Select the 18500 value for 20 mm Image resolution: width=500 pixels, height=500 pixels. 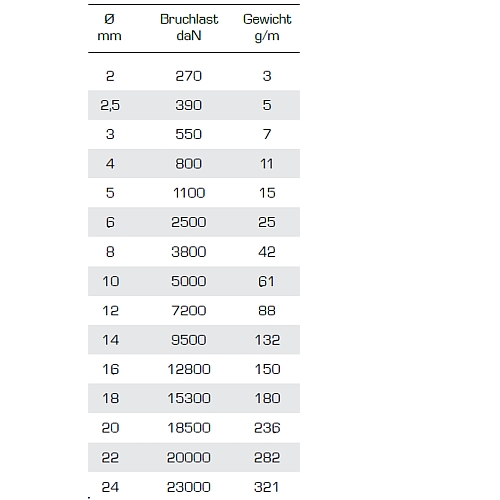189,428
